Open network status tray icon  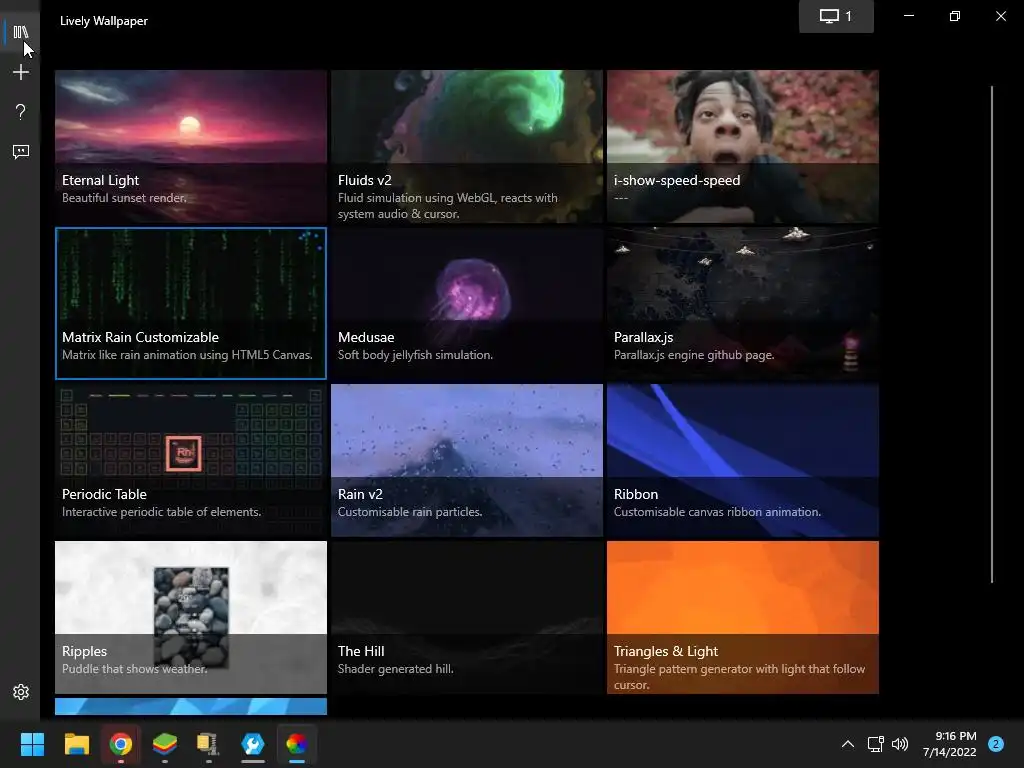pos(876,744)
